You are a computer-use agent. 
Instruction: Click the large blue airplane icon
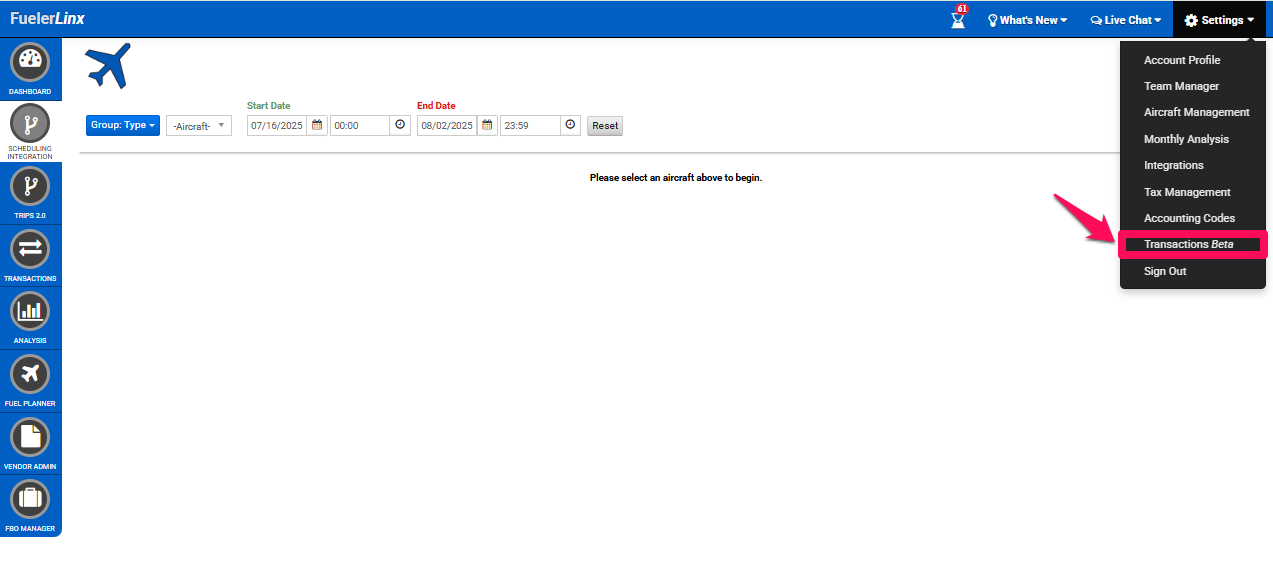pos(108,65)
